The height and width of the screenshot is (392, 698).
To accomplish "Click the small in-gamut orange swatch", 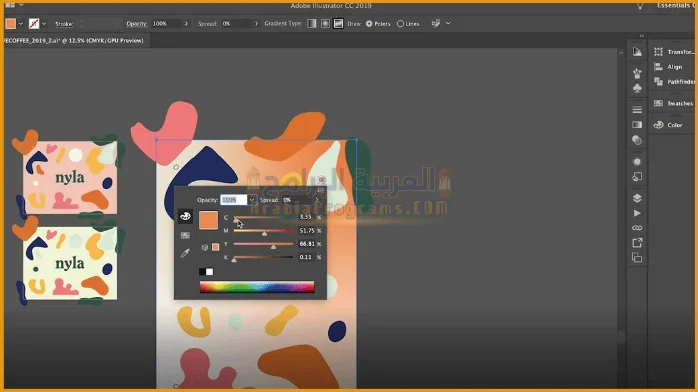I will click(215, 247).
